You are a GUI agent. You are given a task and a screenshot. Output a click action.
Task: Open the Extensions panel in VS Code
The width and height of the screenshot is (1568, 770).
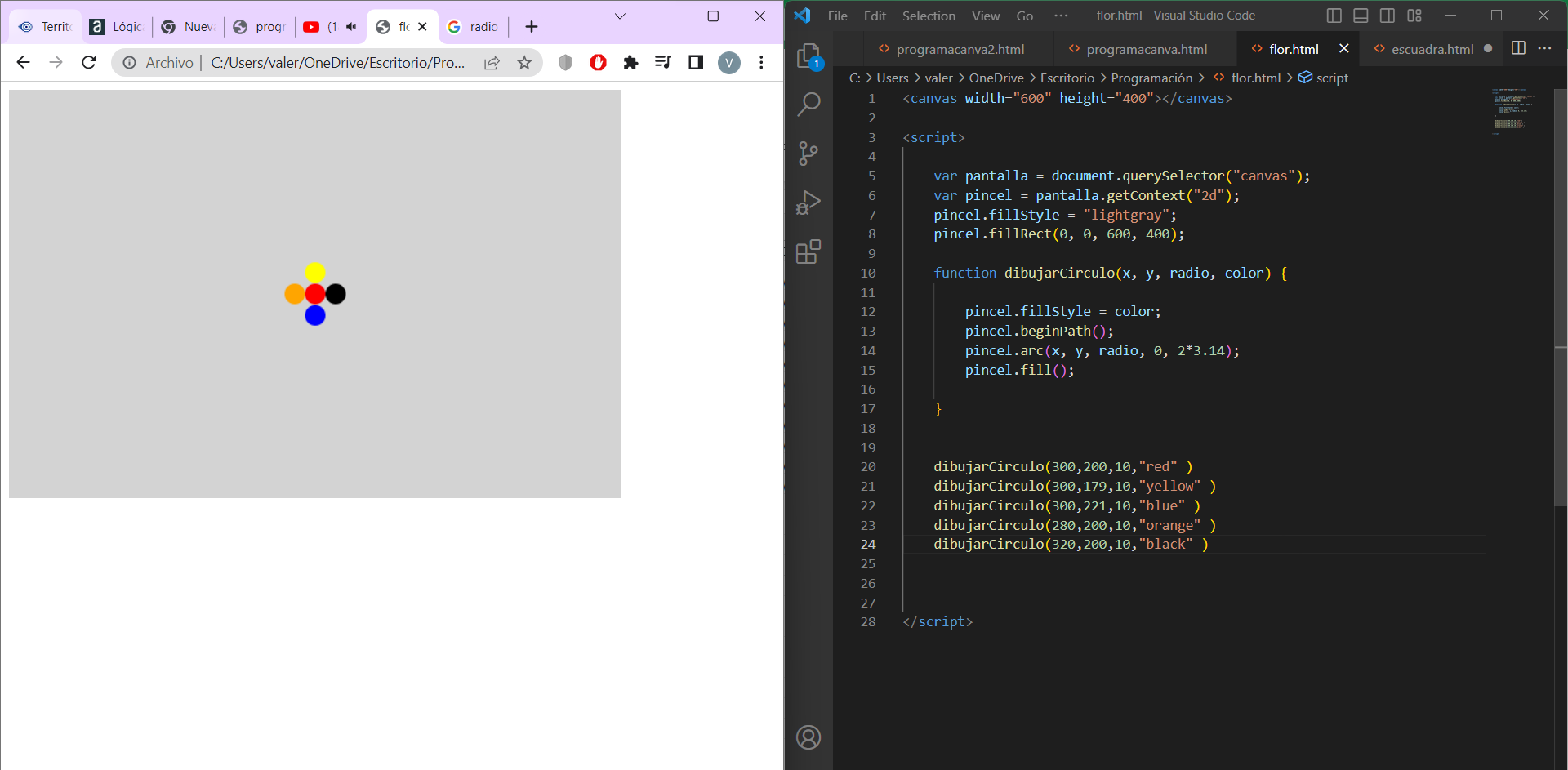(x=808, y=251)
